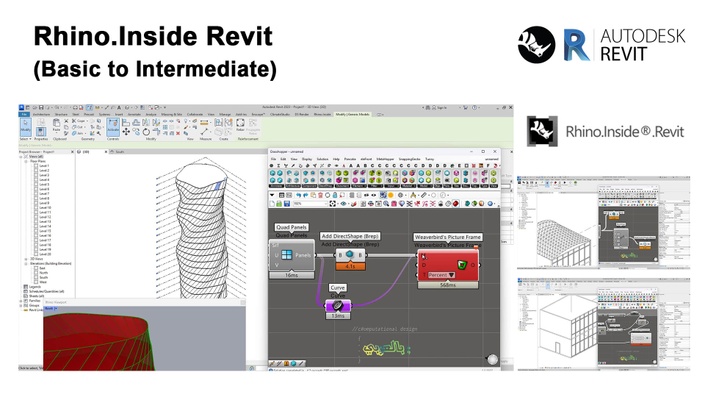Click the Activate button in ribbon
The height and width of the screenshot is (397, 705).
[x=113, y=126]
